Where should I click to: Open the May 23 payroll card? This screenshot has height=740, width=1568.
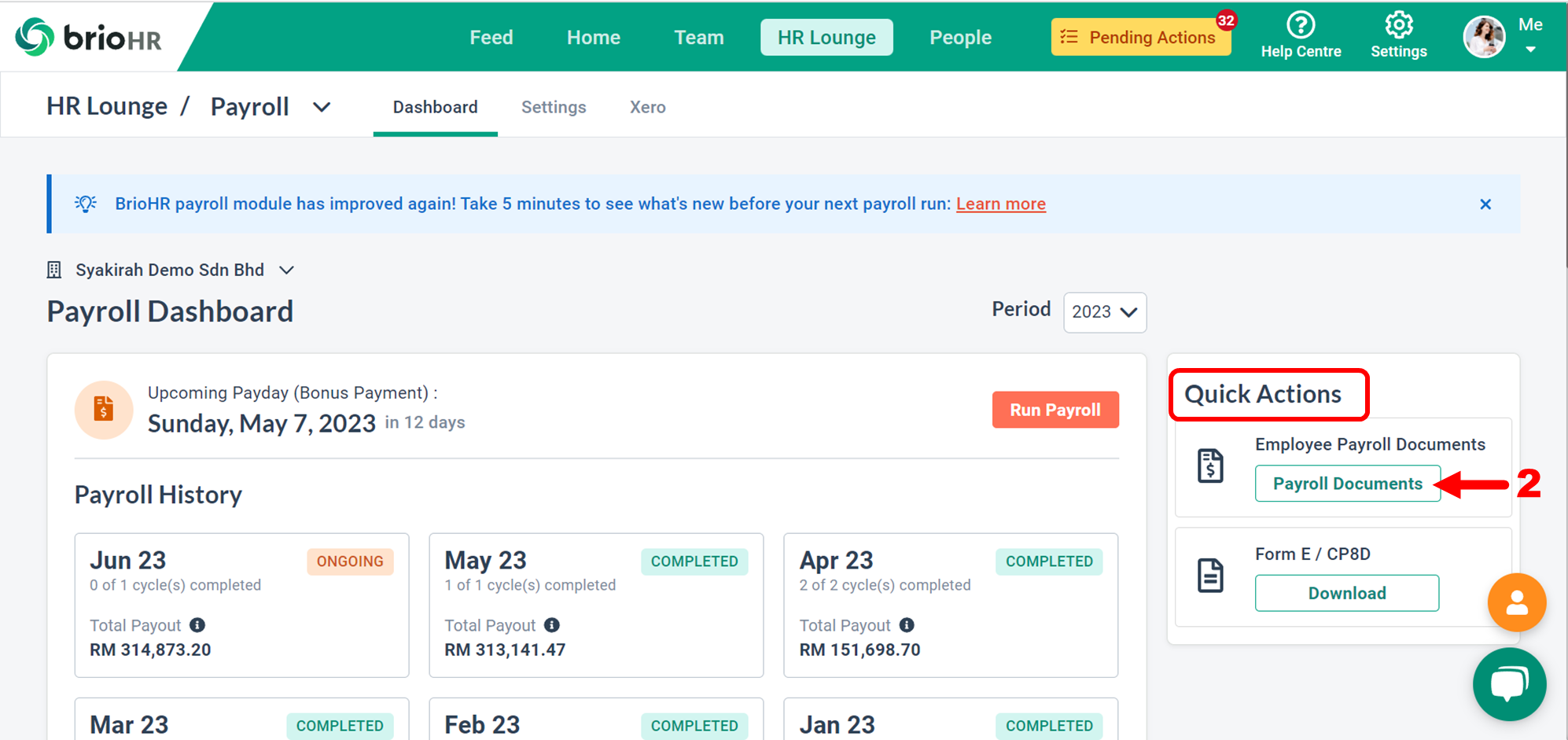coord(596,606)
